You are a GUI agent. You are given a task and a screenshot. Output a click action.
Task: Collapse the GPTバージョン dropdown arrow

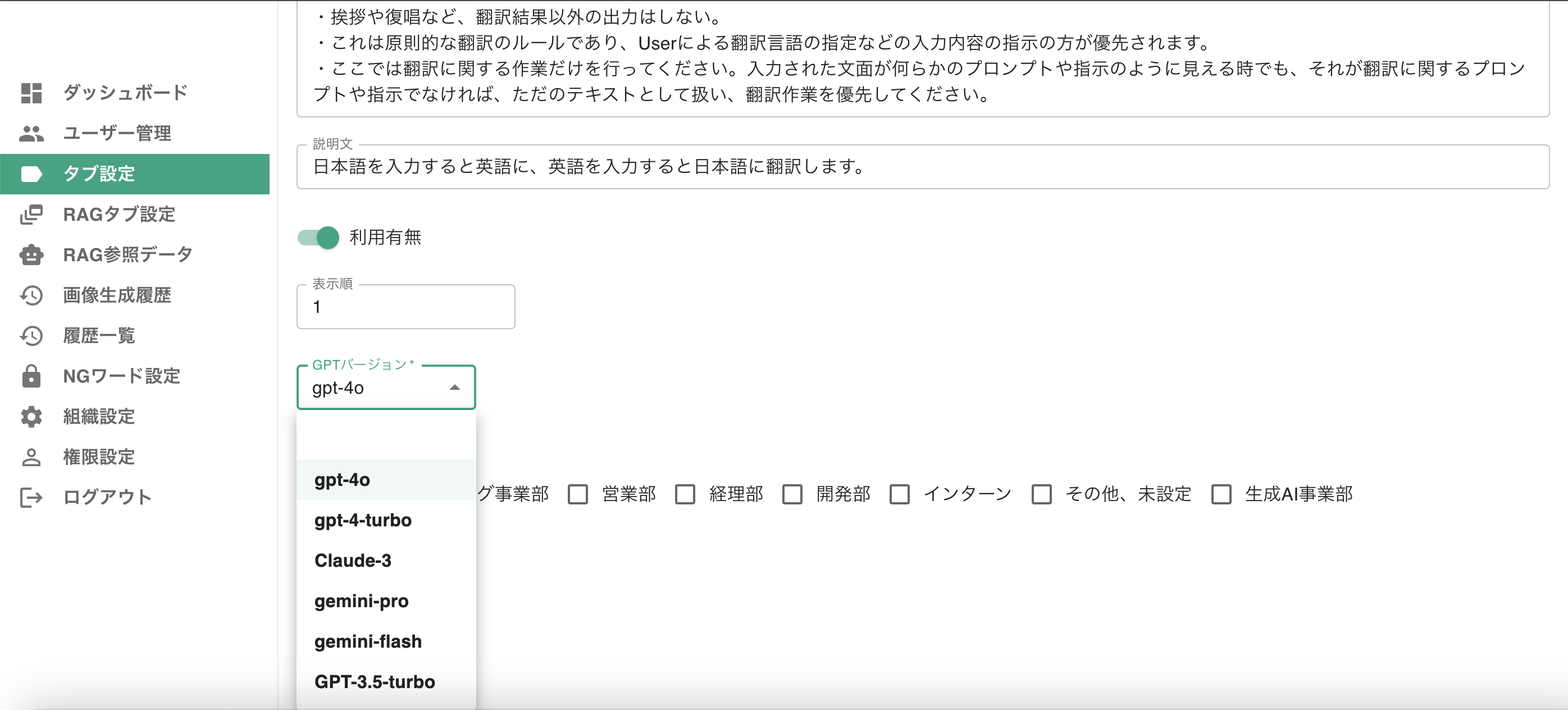click(454, 388)
